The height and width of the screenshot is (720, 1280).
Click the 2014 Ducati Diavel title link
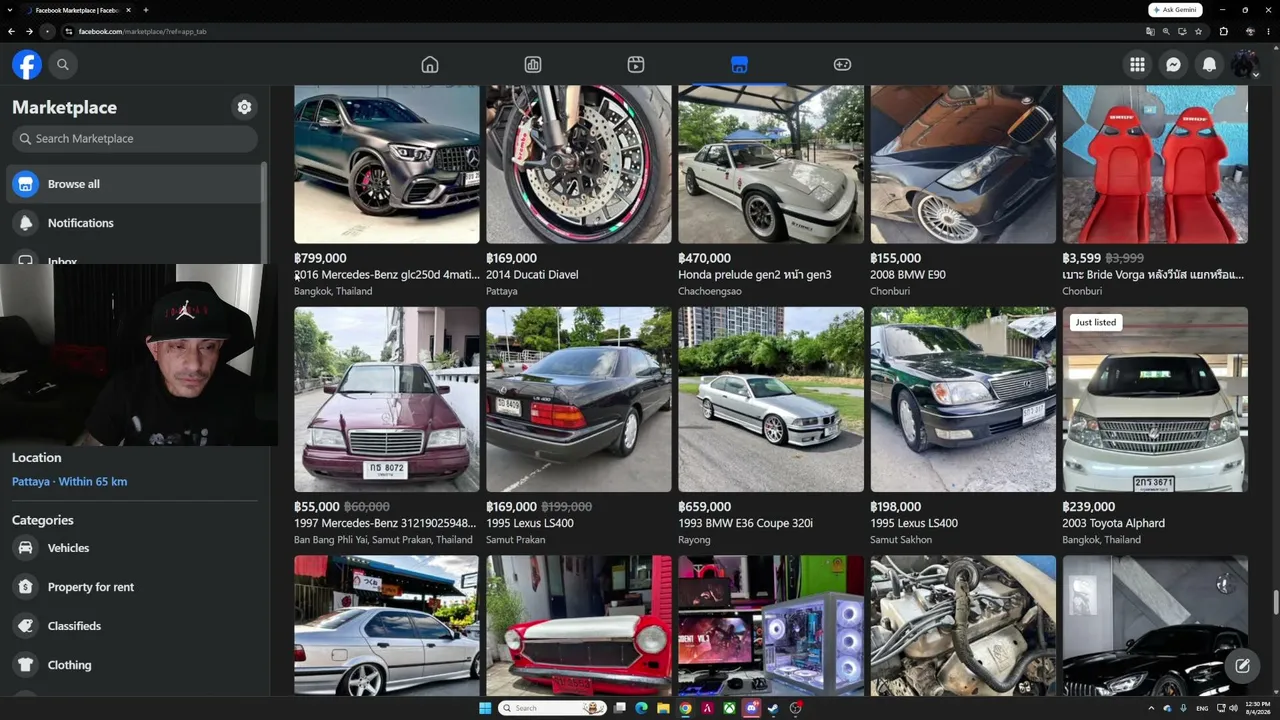[x=532, y=275]
